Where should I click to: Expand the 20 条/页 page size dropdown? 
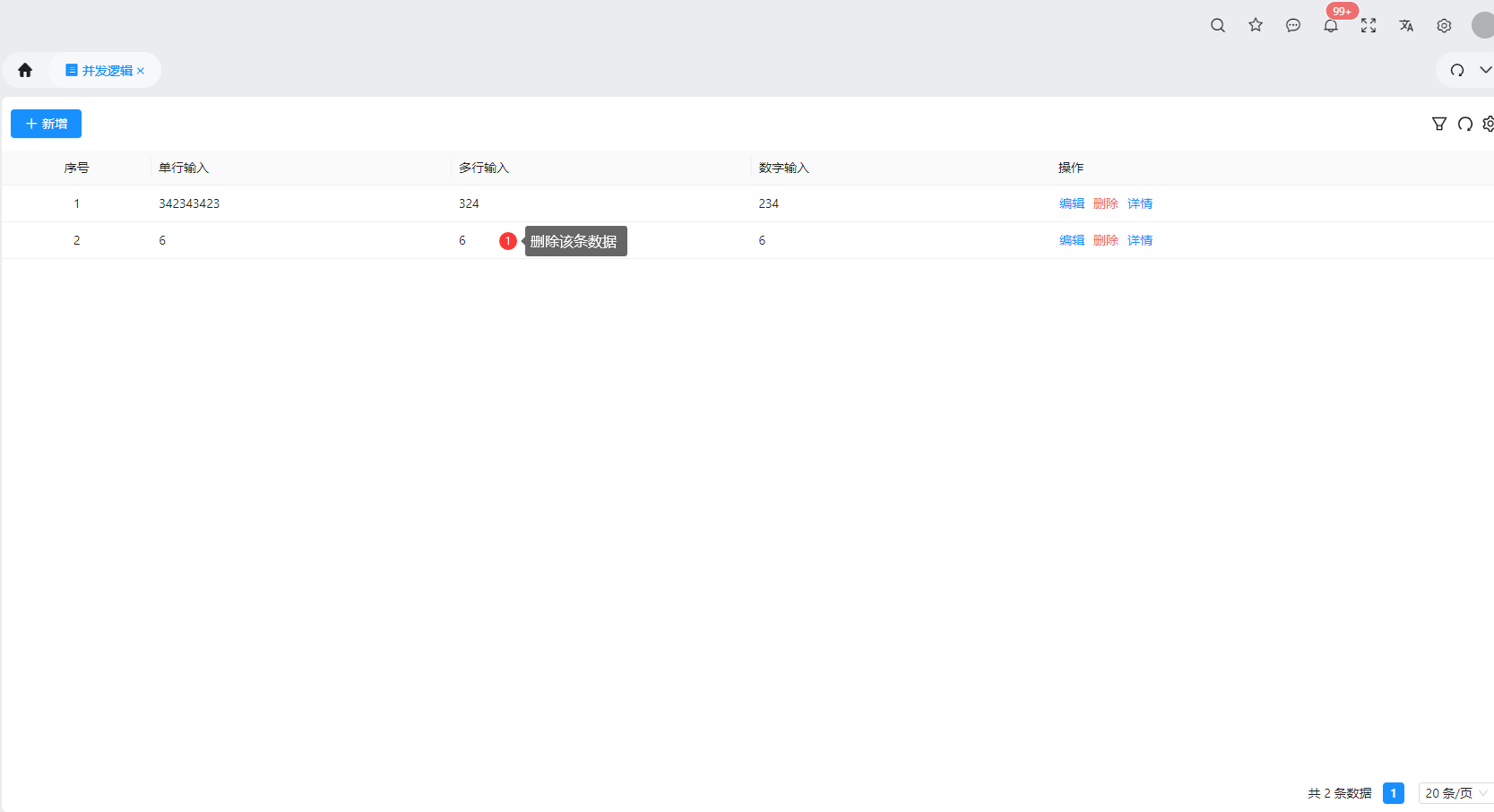(x=1455, y=793)
